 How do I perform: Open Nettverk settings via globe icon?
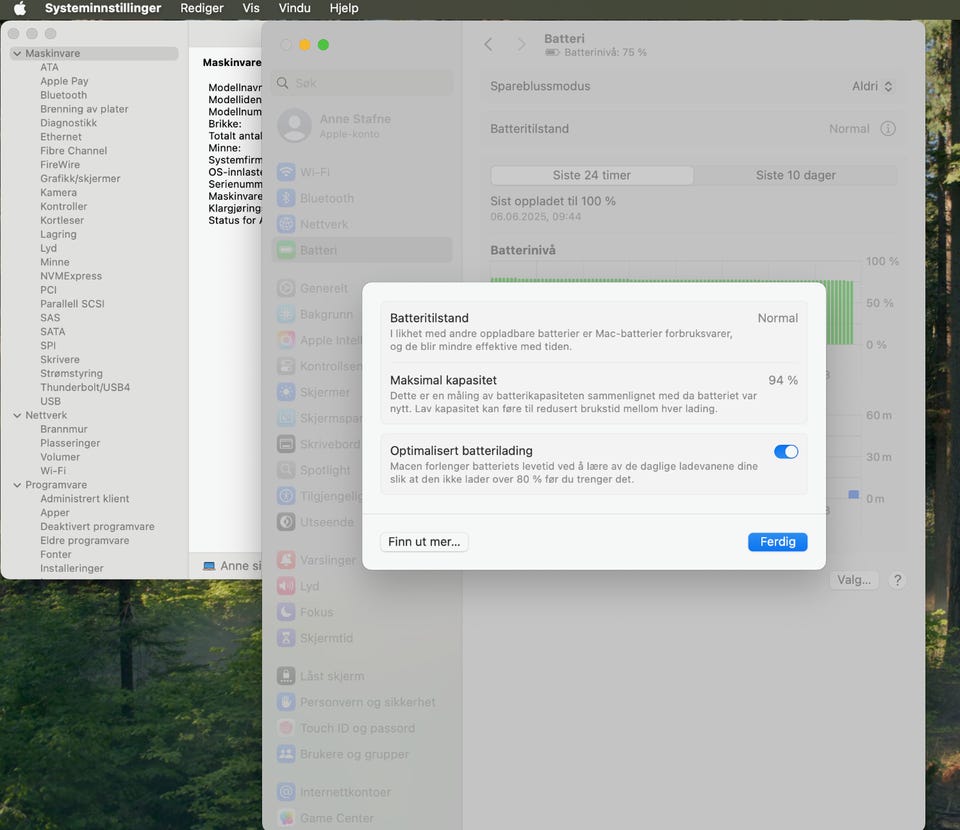point(287,224)
